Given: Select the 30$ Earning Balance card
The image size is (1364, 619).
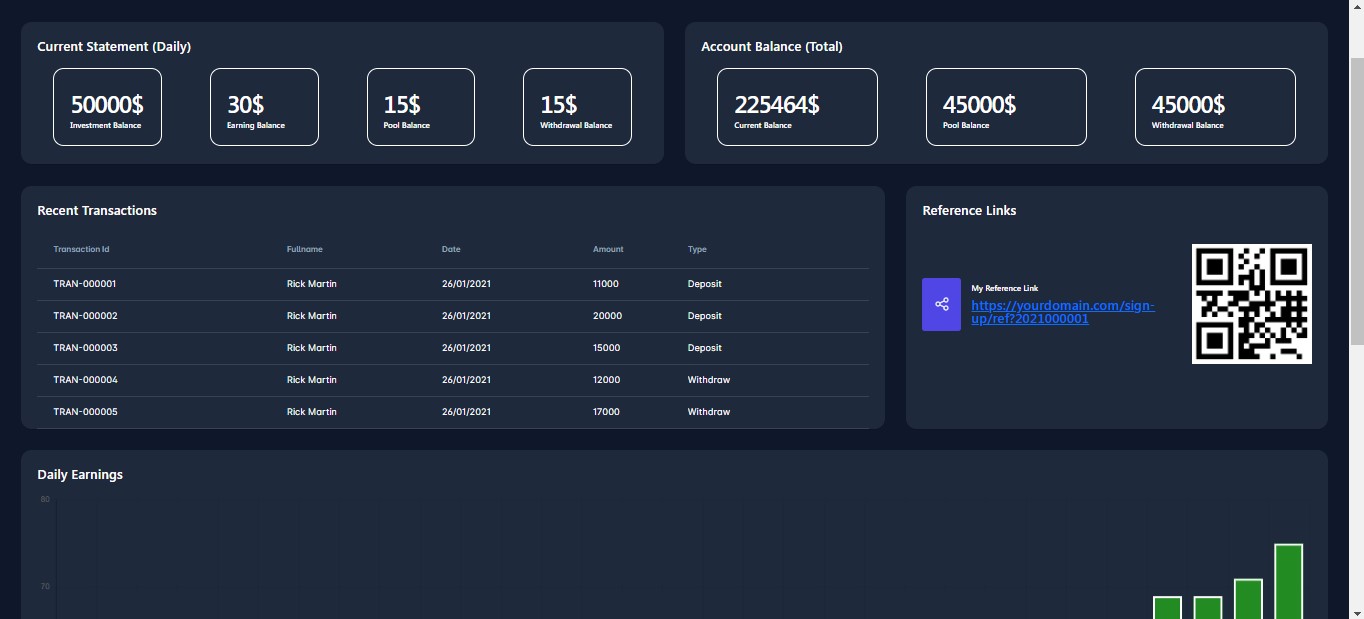Looking at the screenshot, I should (x=264, y=107).
